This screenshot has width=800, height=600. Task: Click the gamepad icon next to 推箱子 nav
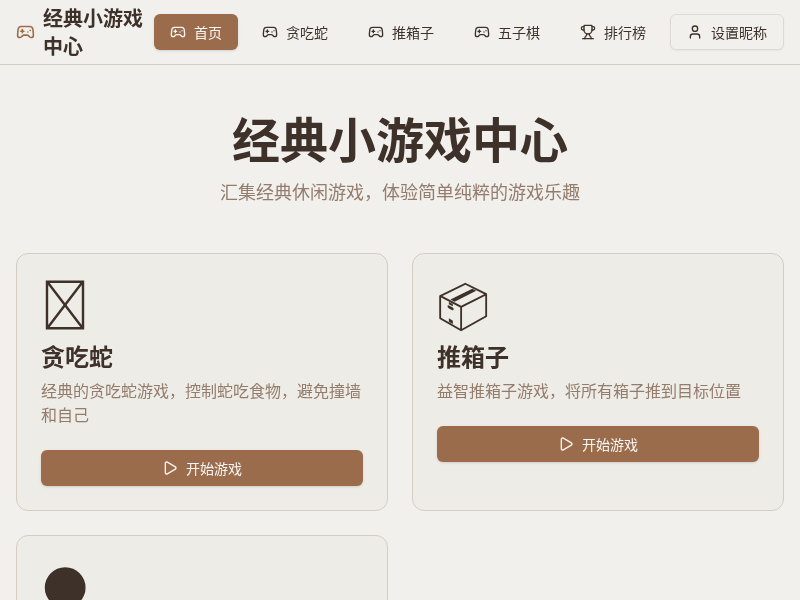click(x=376, y=32)
